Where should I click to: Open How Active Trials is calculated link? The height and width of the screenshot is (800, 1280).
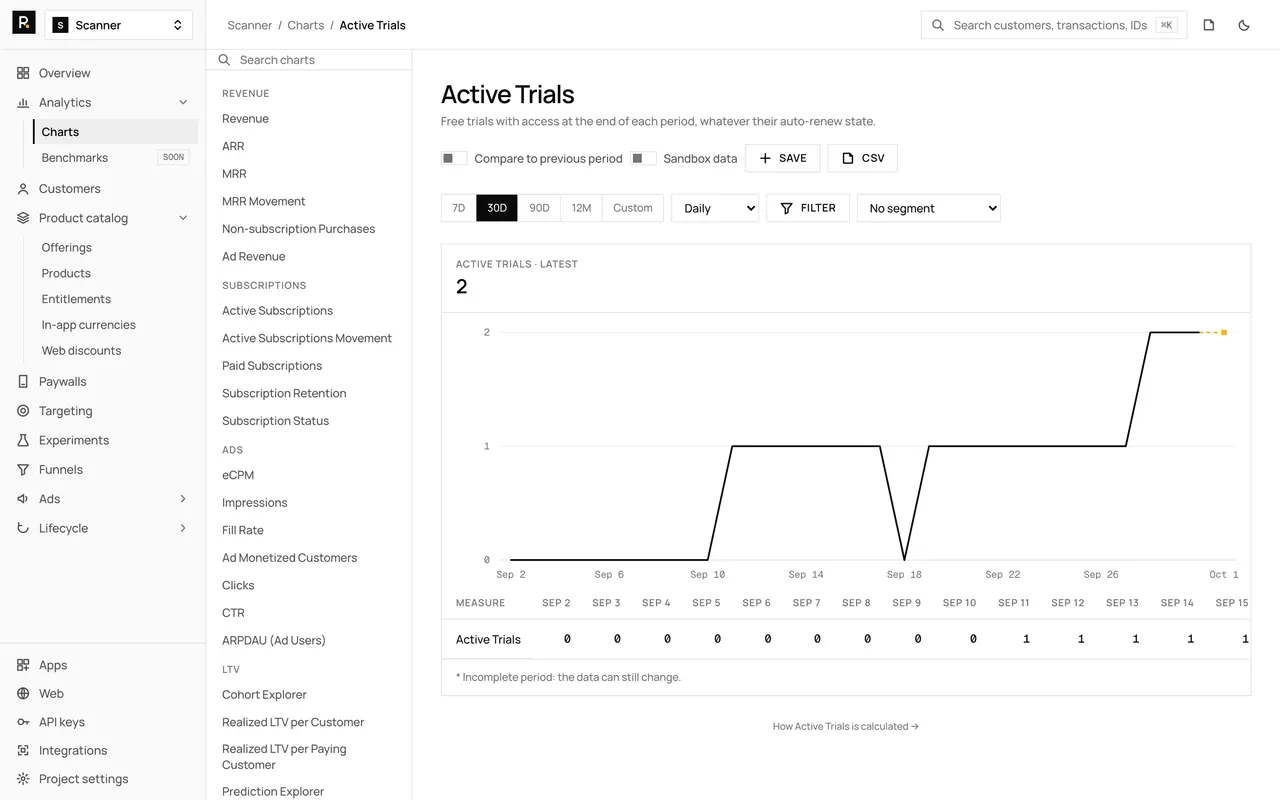coord(846,727)
